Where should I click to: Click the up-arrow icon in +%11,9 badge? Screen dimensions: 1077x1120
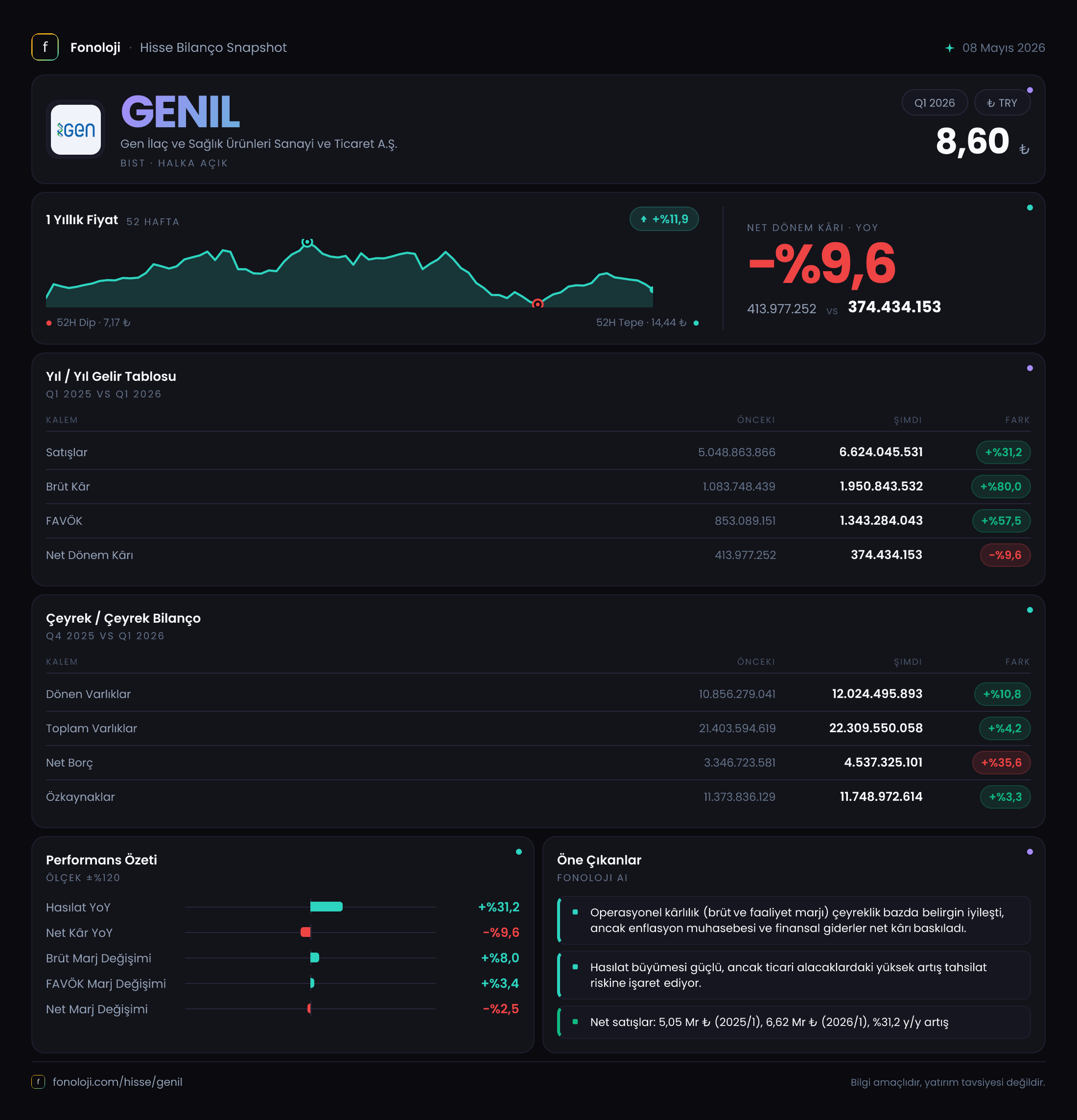tap(643, 219)
